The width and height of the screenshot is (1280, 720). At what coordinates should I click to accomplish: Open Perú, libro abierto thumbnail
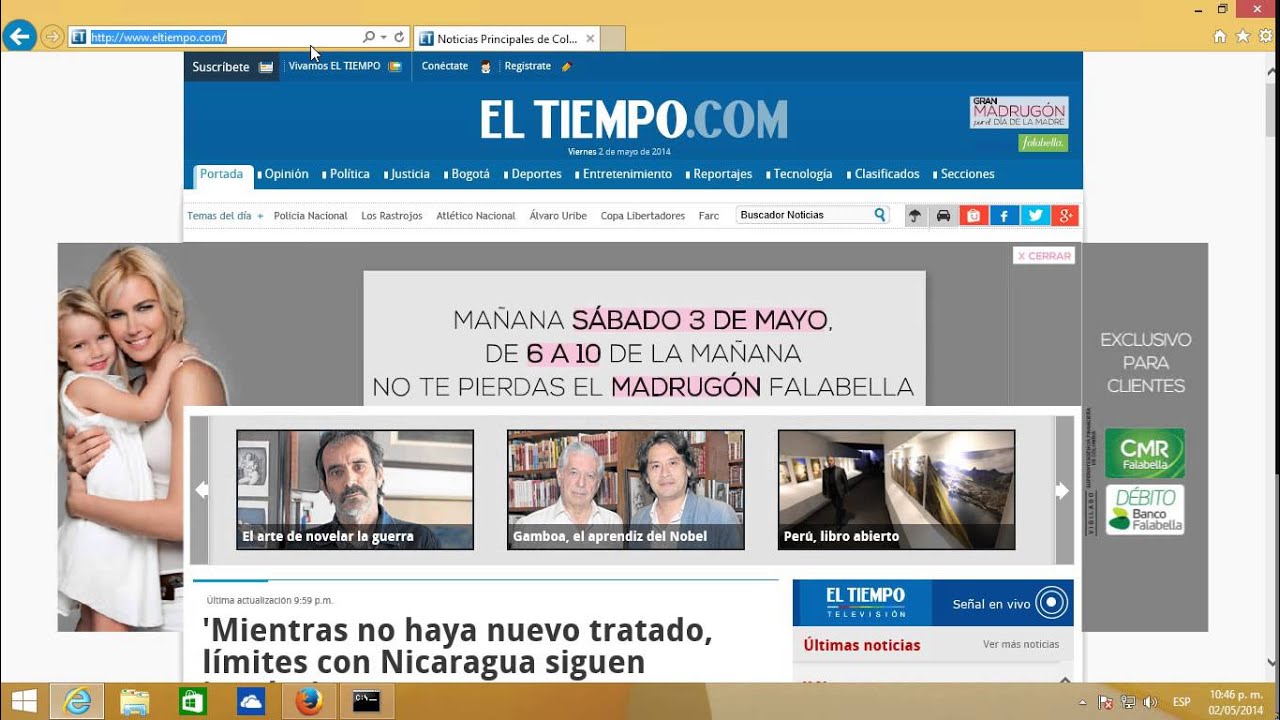pos(896,490)
